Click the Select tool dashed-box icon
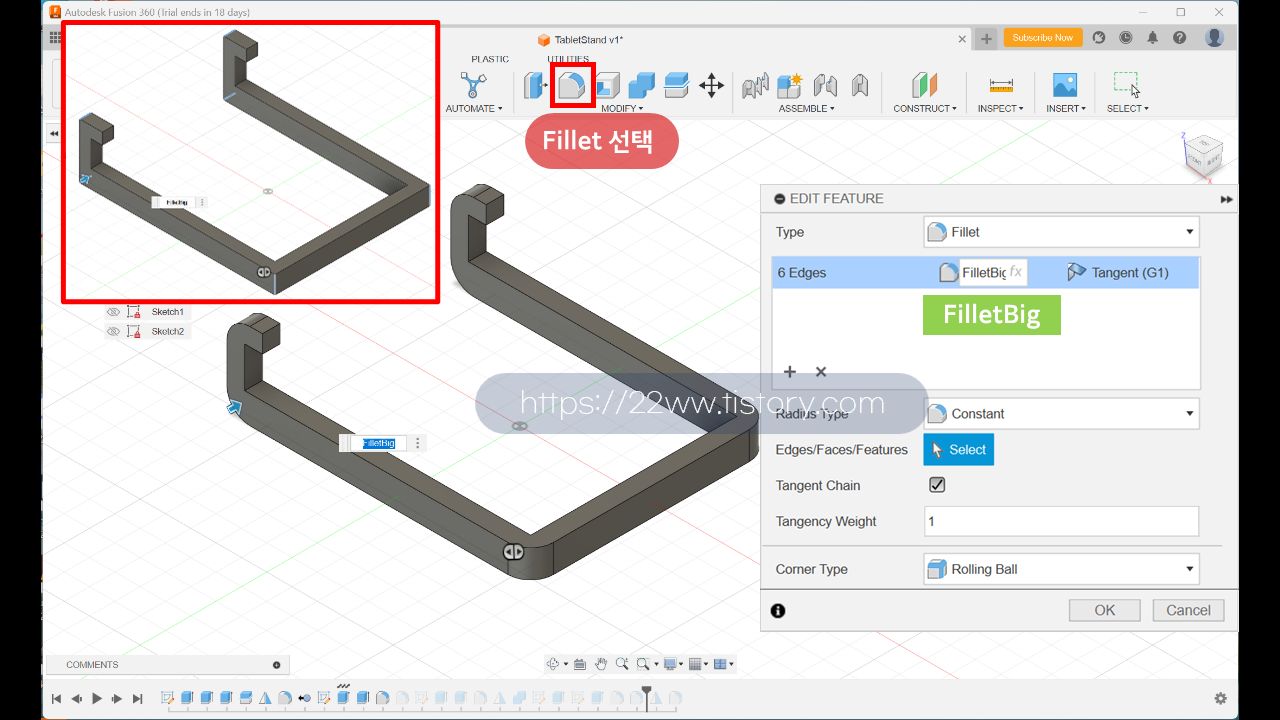This screenshot has width=1280, height=720. click(x=1127, y=85)
